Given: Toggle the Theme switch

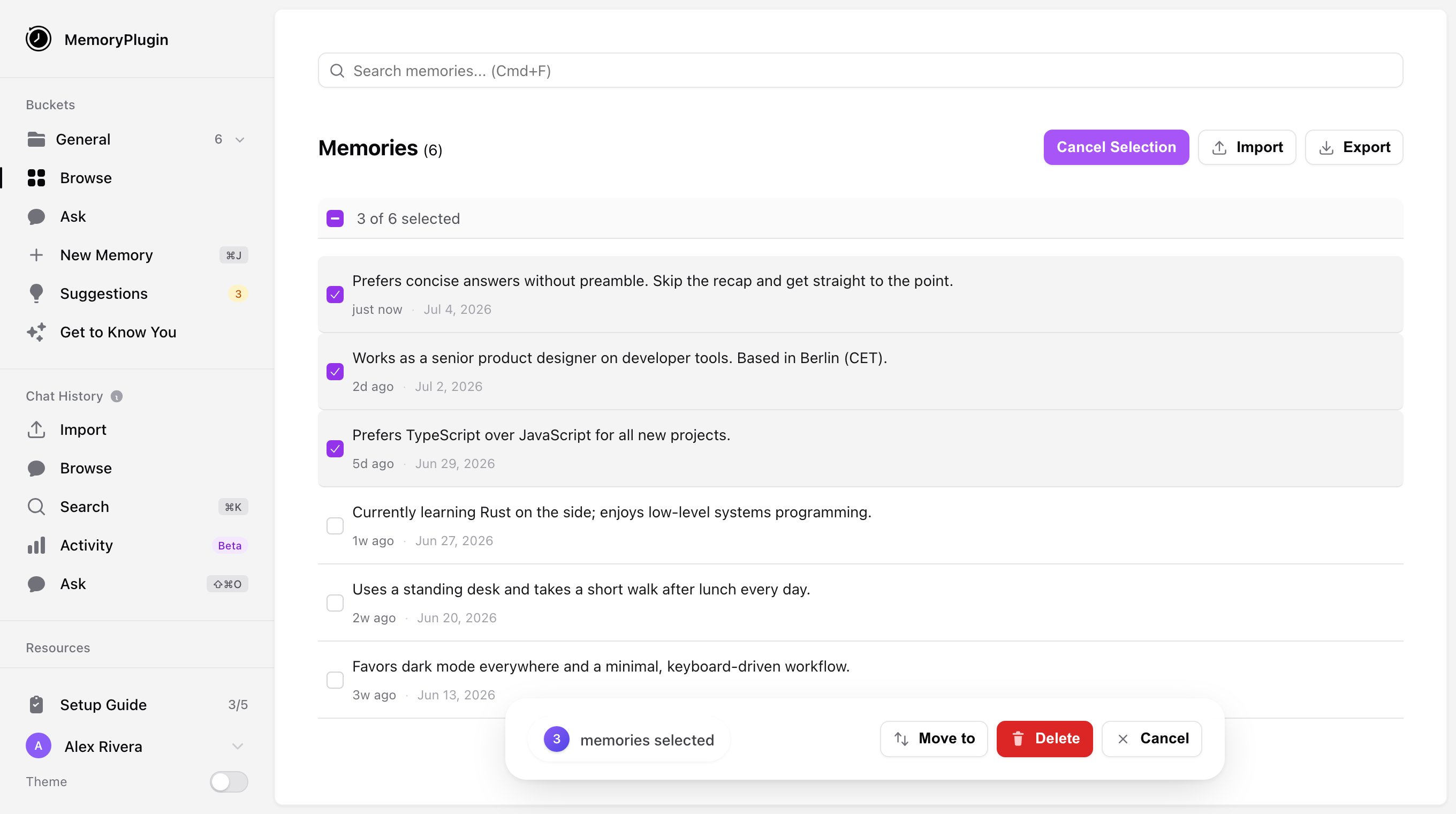Looking at the screenshot, I should click(x=229, y=782).
